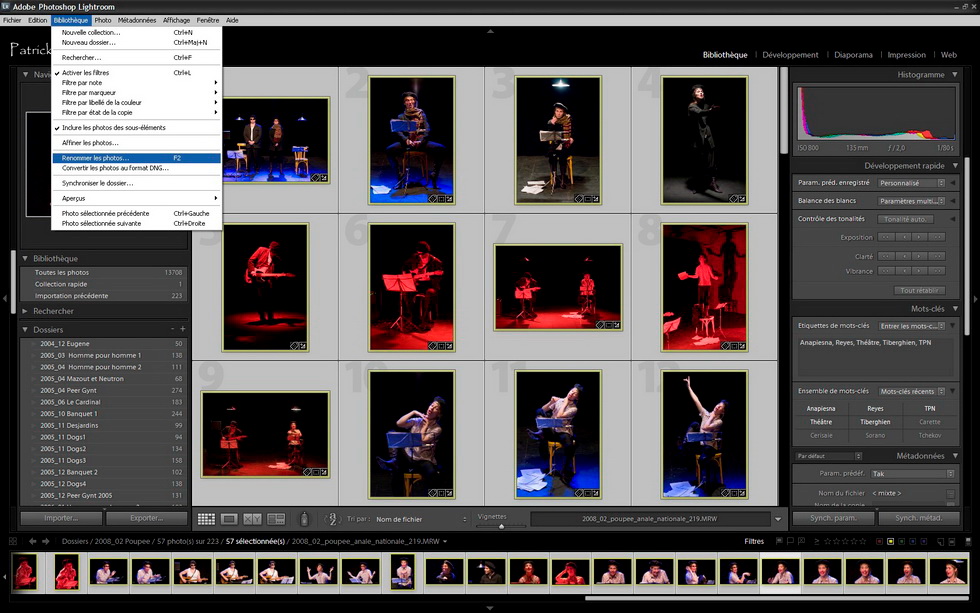This screenshot has height=613, width=980.
Task: Click the 'Importer...' button
Action: (x=61, y=518)
